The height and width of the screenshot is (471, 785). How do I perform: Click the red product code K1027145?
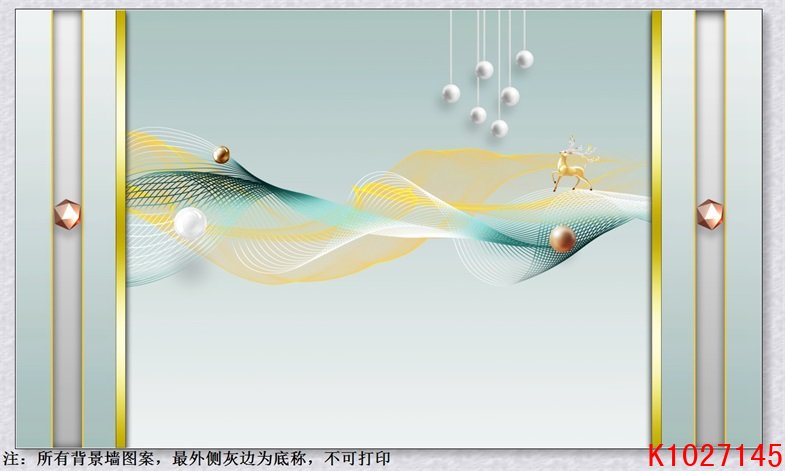(715, 455)
